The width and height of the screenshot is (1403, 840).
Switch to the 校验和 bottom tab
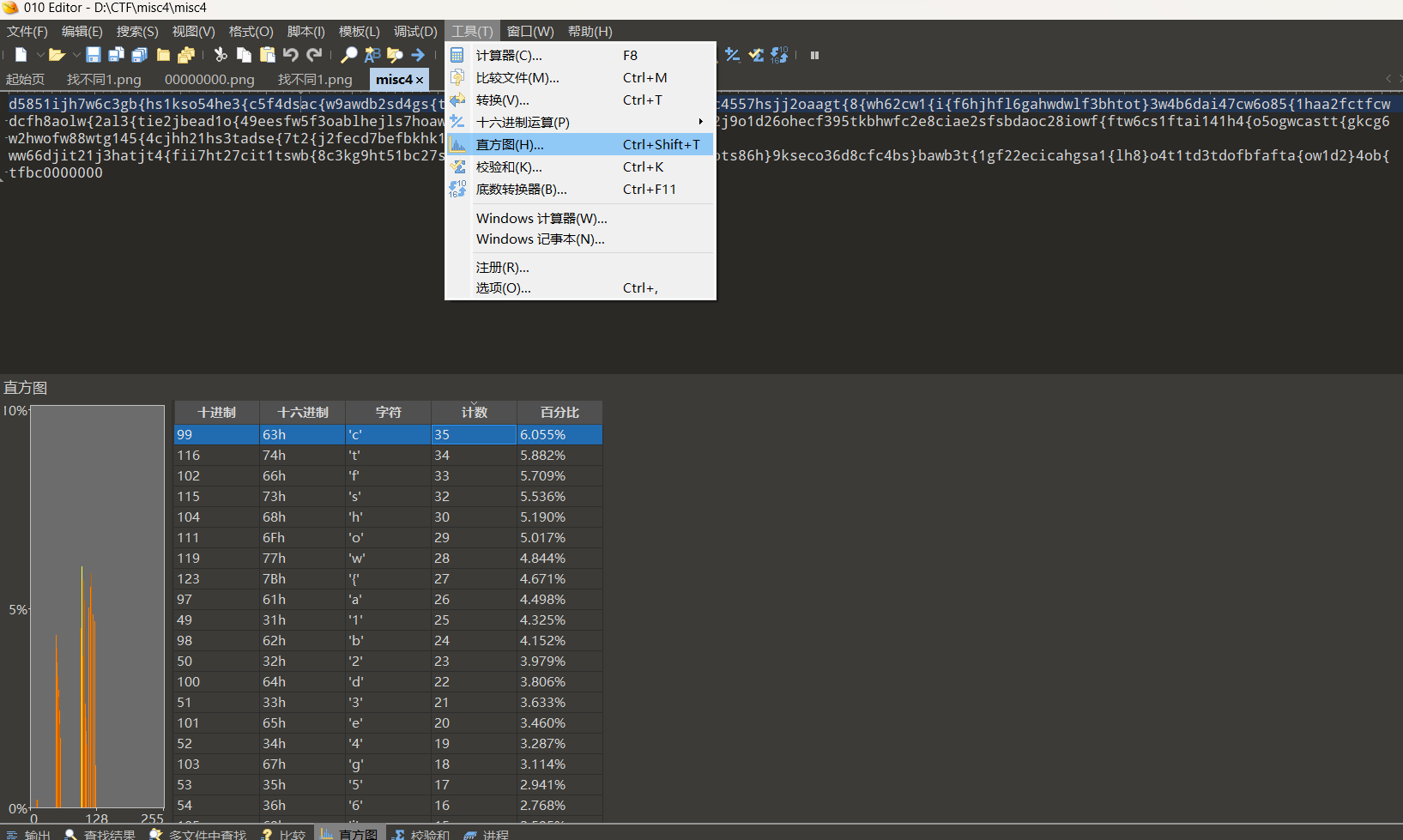421,834
